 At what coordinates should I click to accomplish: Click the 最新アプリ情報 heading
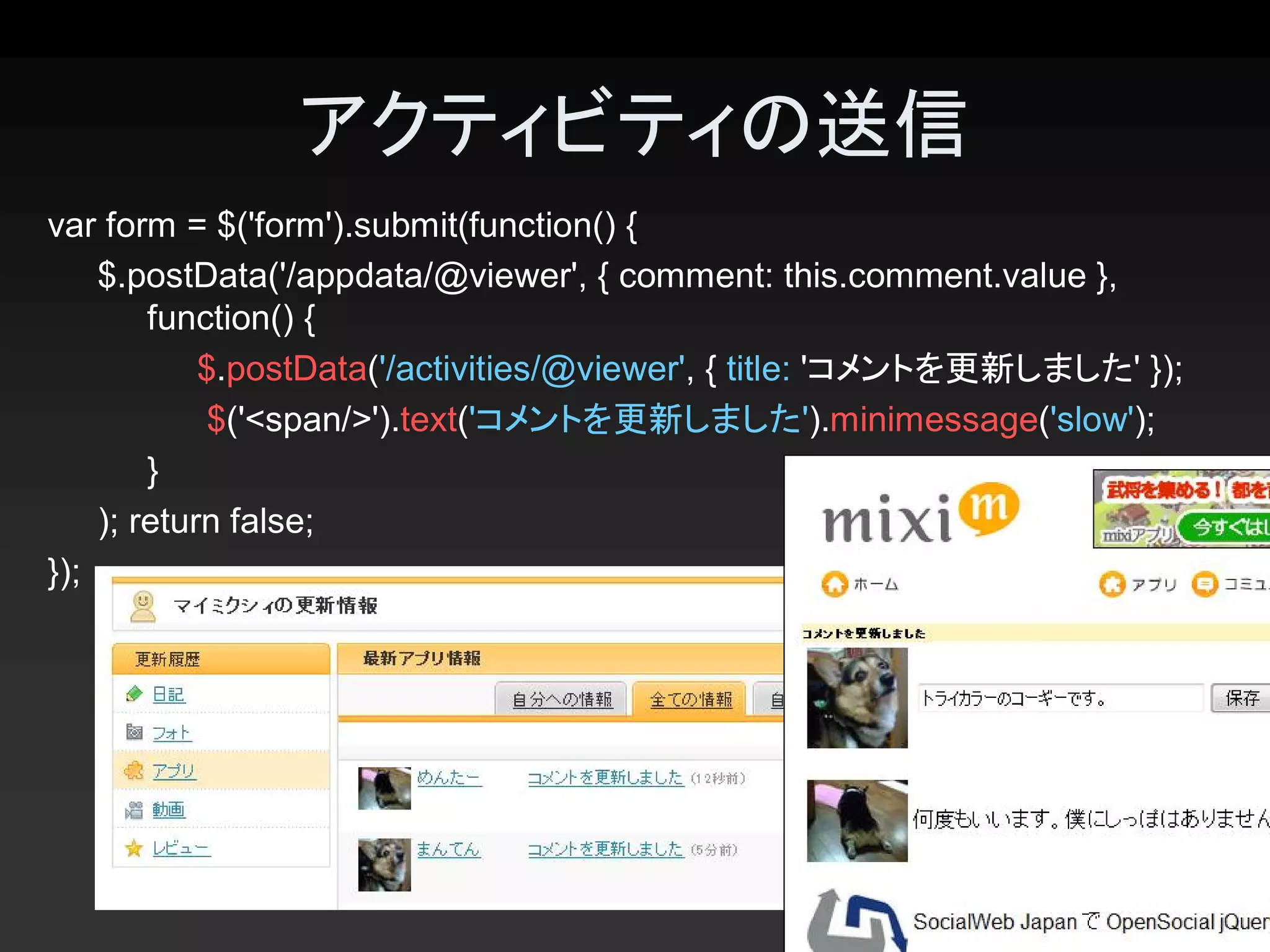coord(422,658)
